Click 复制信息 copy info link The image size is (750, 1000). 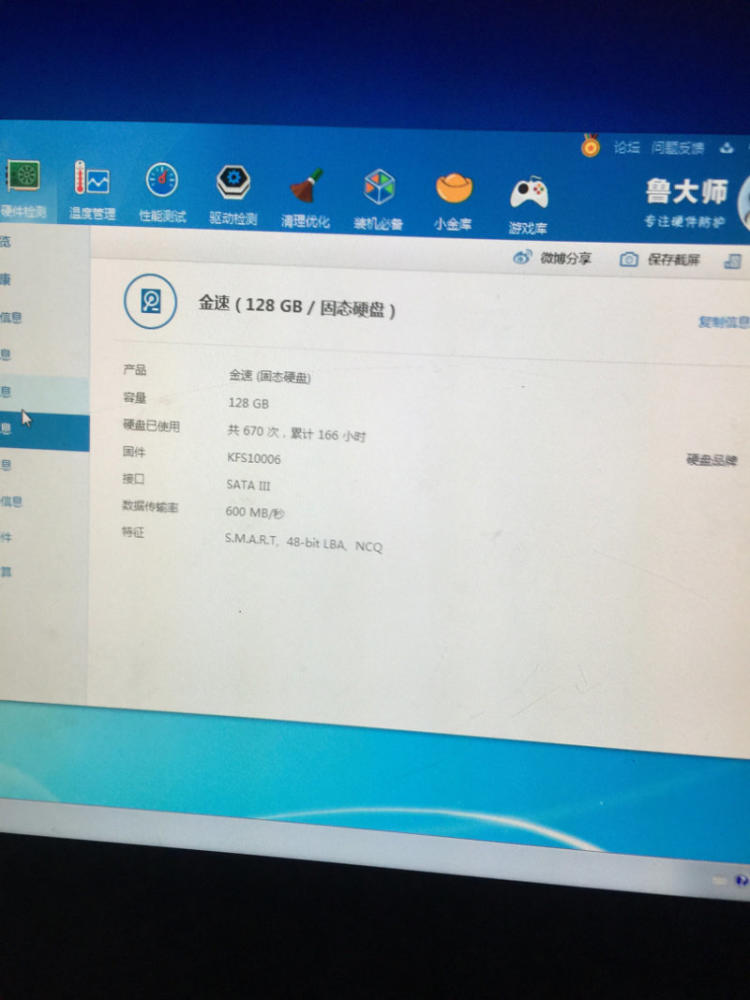click(x=724, y=322)
